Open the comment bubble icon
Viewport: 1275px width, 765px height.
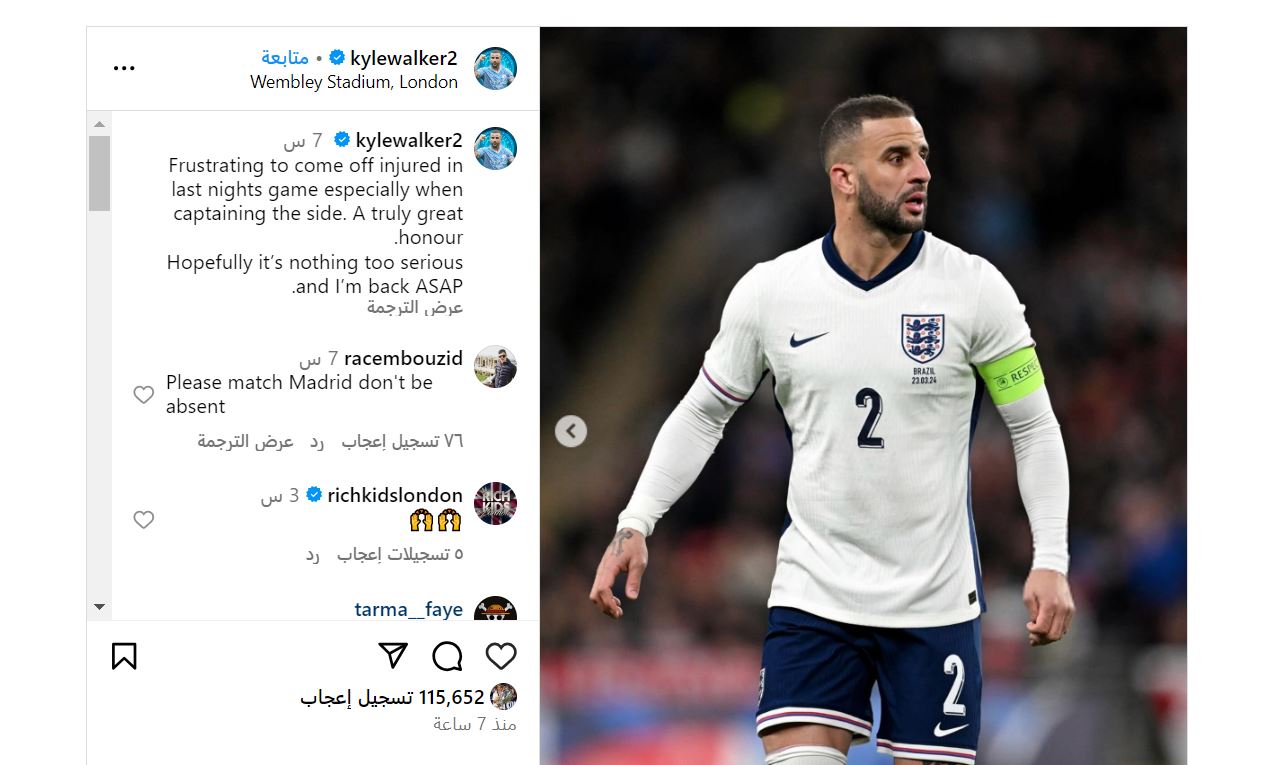click(x=447, y=656)
